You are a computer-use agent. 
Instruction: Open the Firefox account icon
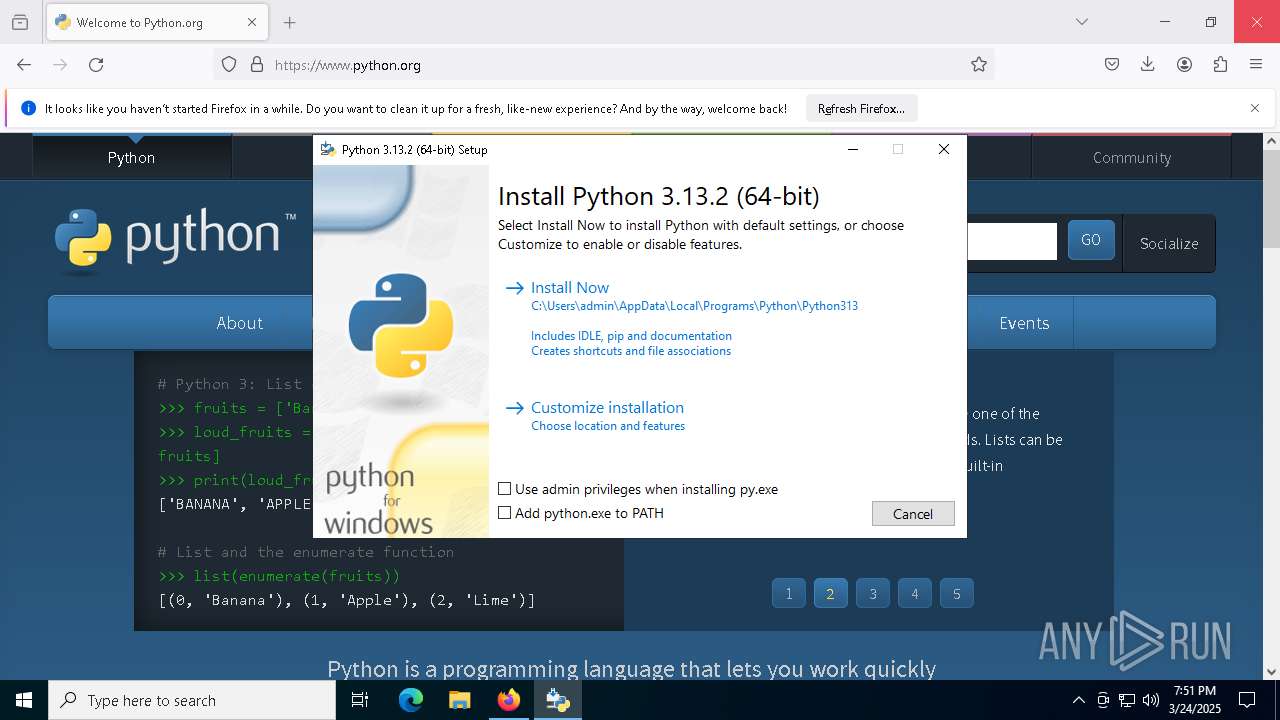1184,64
